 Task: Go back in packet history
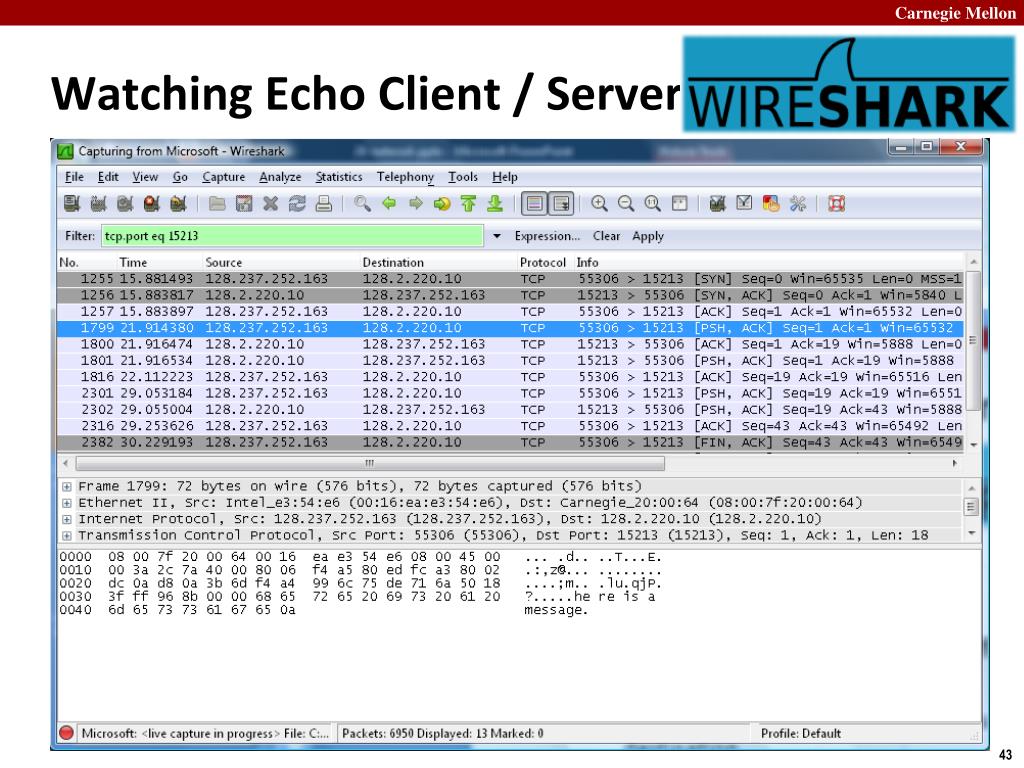[389, 204]
